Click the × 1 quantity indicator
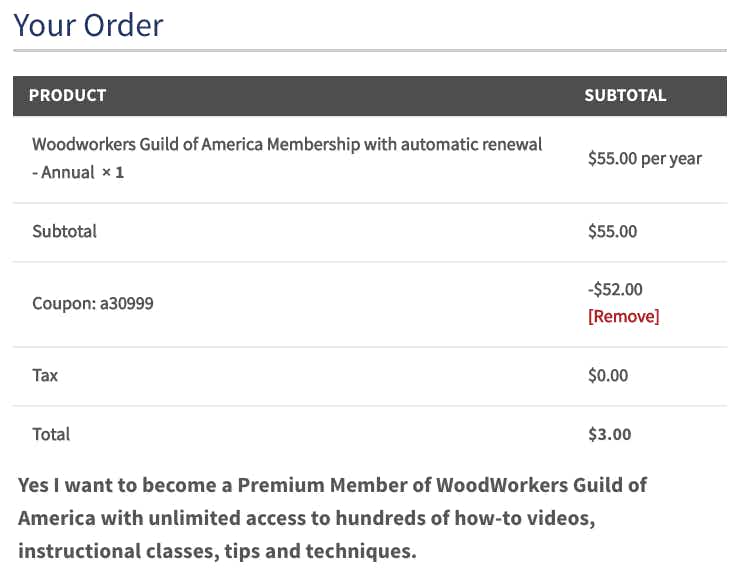The height and width of the screenshot is (582, 738). tap(113, 173)
